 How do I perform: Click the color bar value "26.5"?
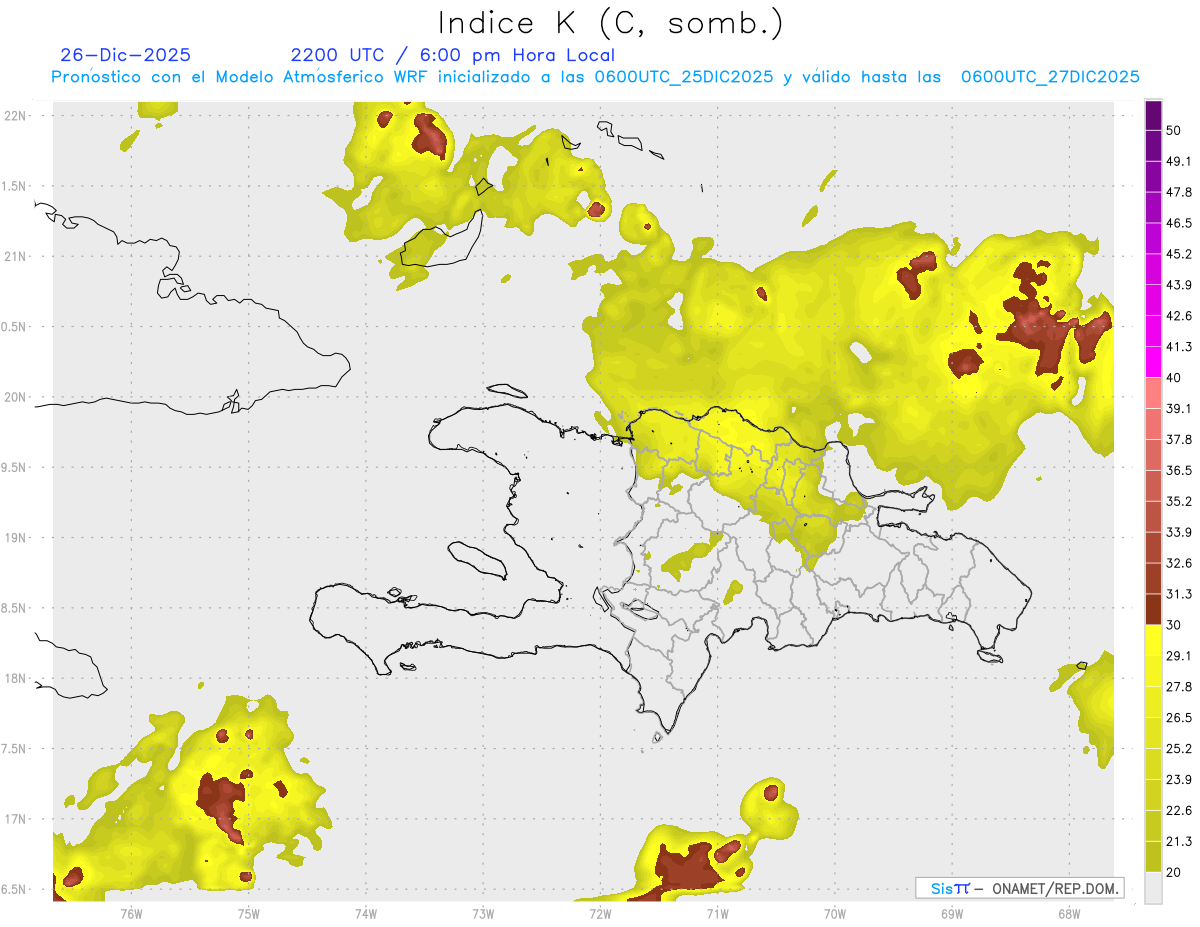(x=1178, y=718)
